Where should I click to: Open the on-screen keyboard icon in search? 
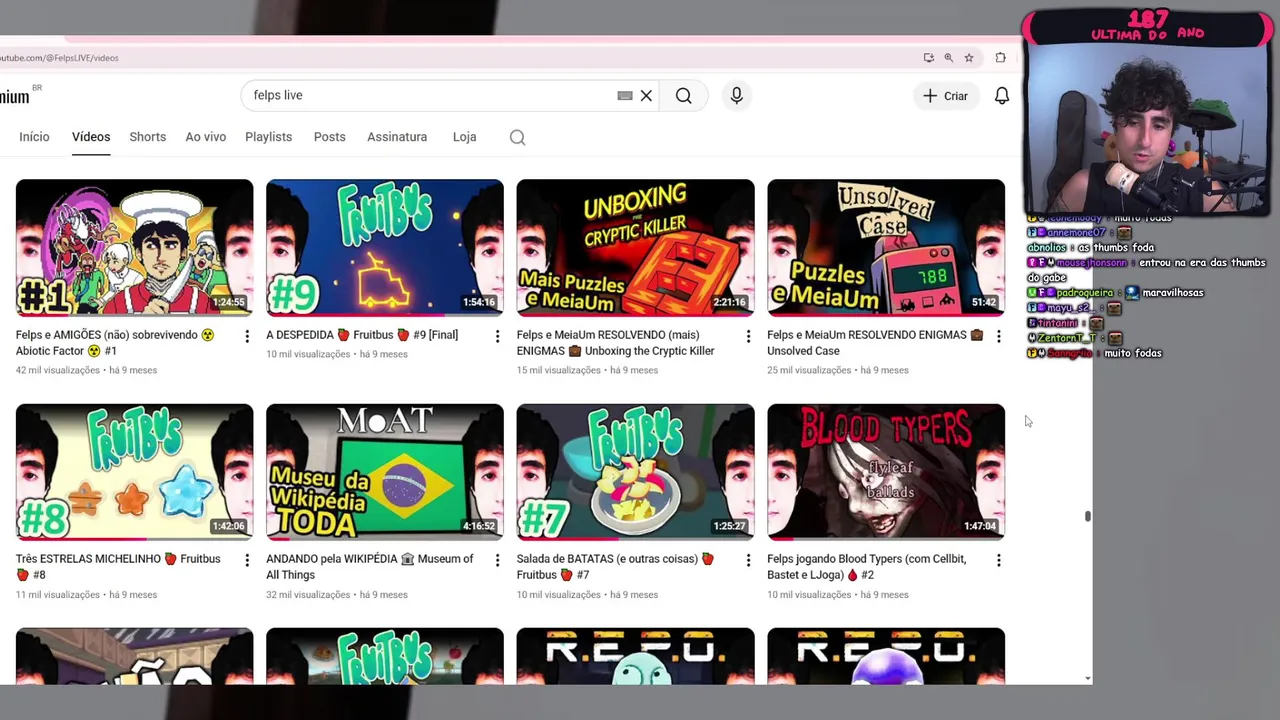click(x=625, y=96)
